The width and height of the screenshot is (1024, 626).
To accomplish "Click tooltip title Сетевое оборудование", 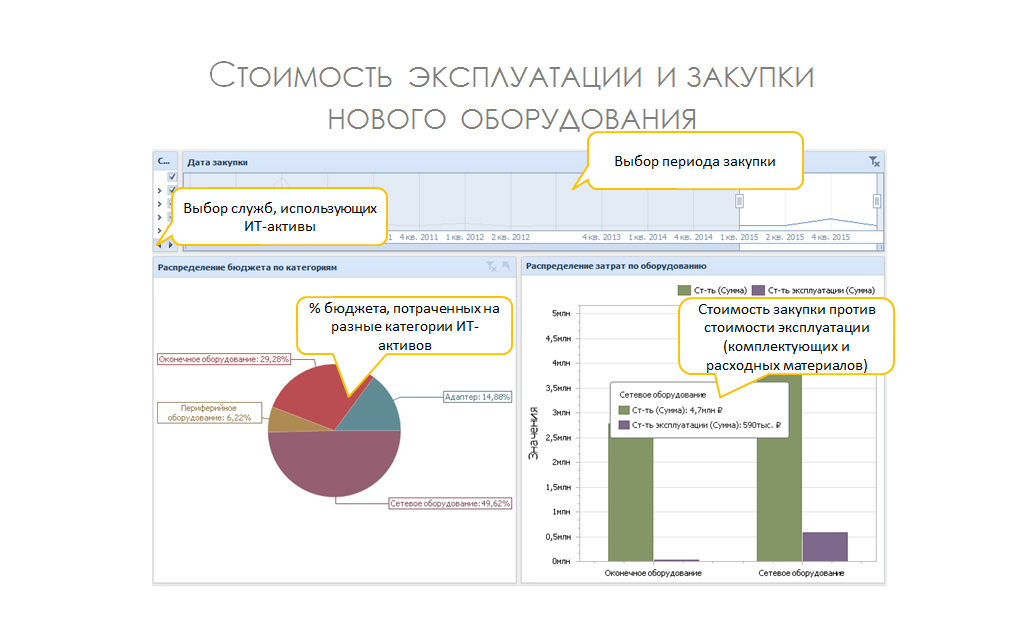I will pyautogui.click(x=662, y=395).
